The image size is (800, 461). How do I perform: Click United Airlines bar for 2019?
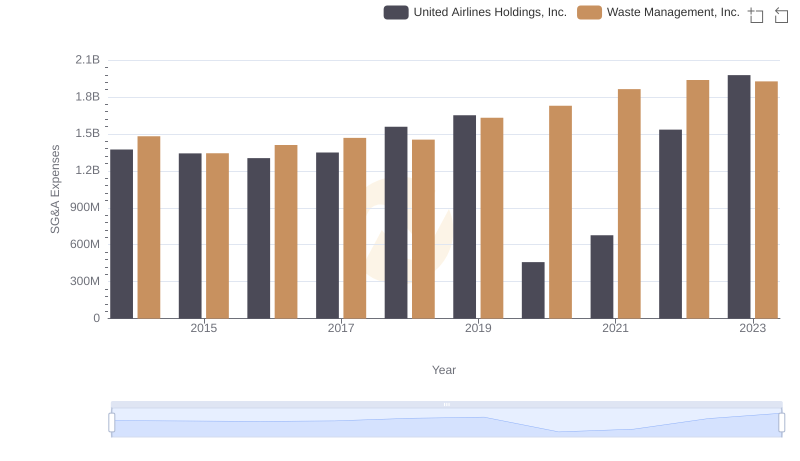(464, 217)
